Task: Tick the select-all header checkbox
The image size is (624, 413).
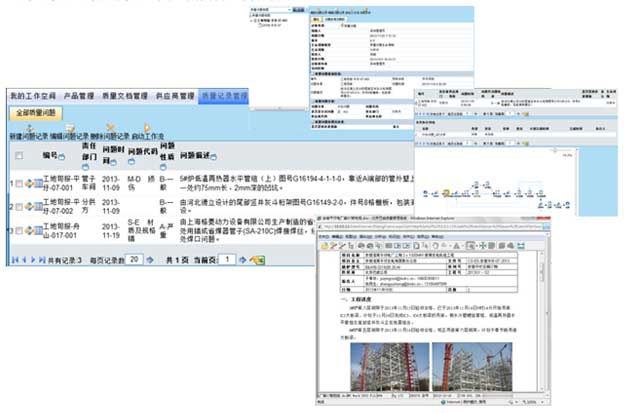Action: (x=19, y=156)
